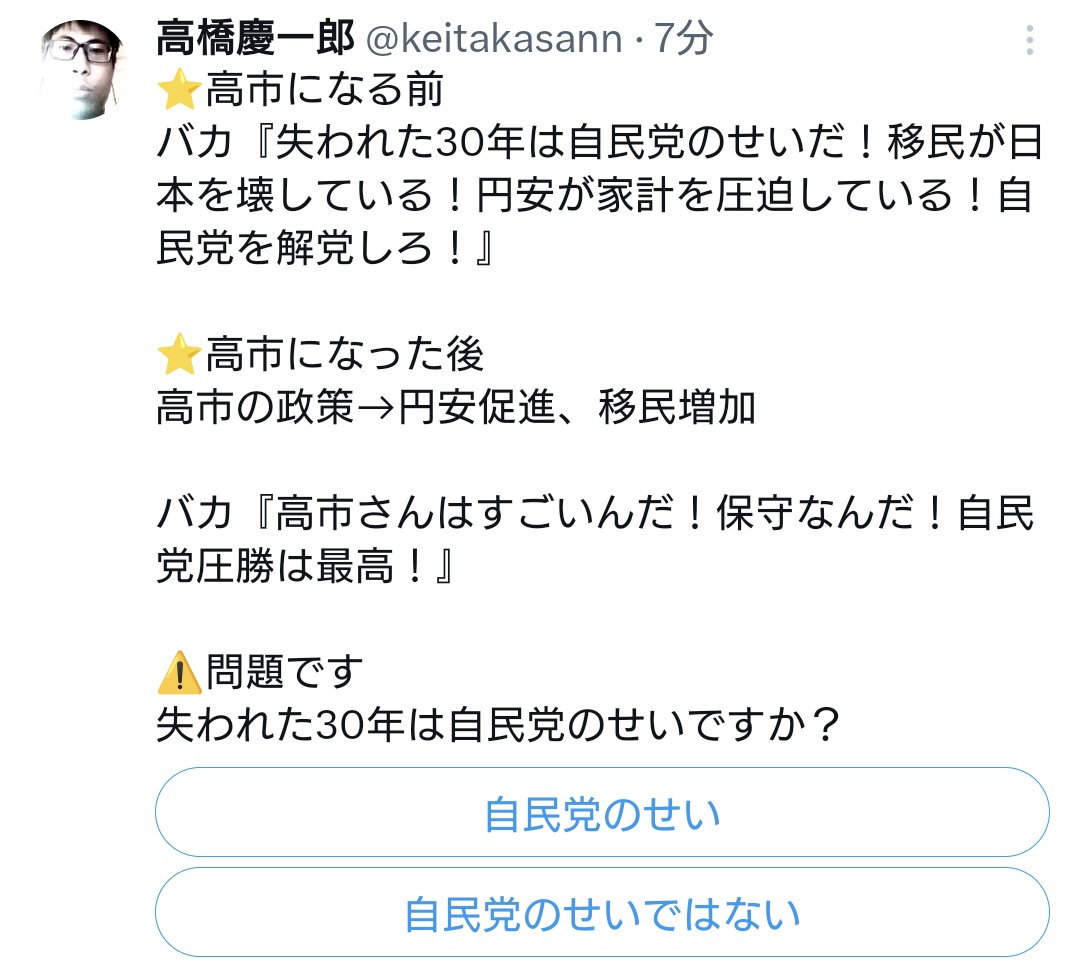
Task: Click the star emoji before 高市になる前
Action: pos(180,93)
